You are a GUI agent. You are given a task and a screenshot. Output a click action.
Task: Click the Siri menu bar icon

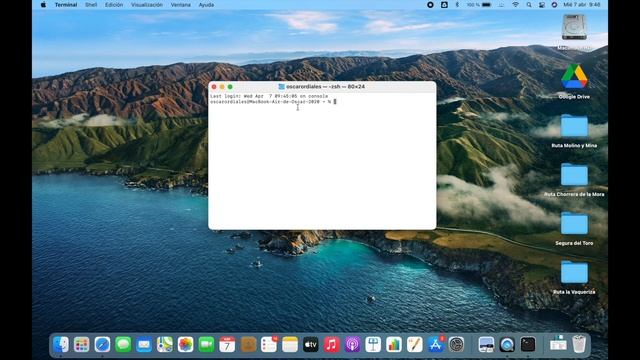pos(554,5)
